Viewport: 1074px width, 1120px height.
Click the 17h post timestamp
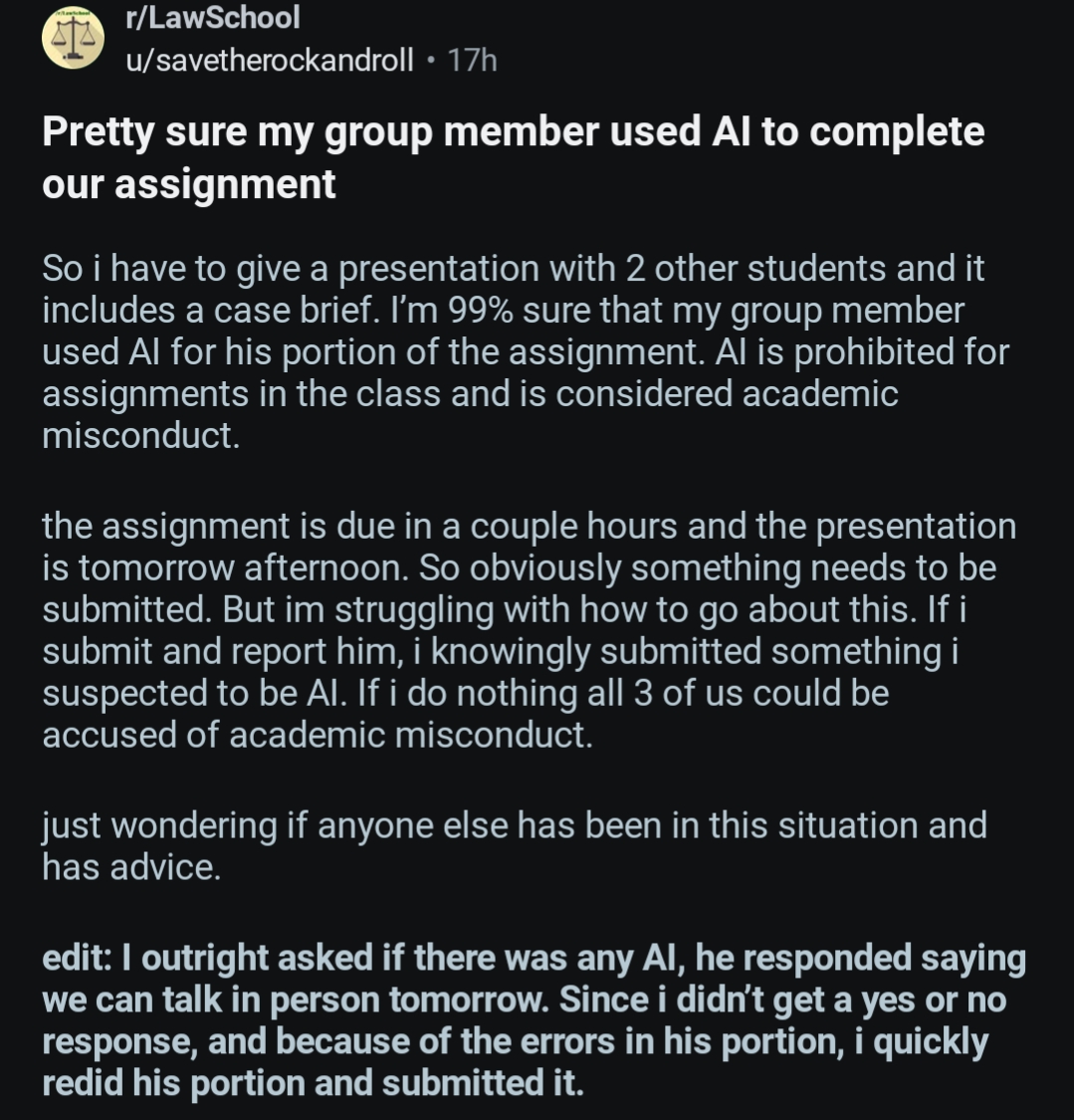pos(472,61)
